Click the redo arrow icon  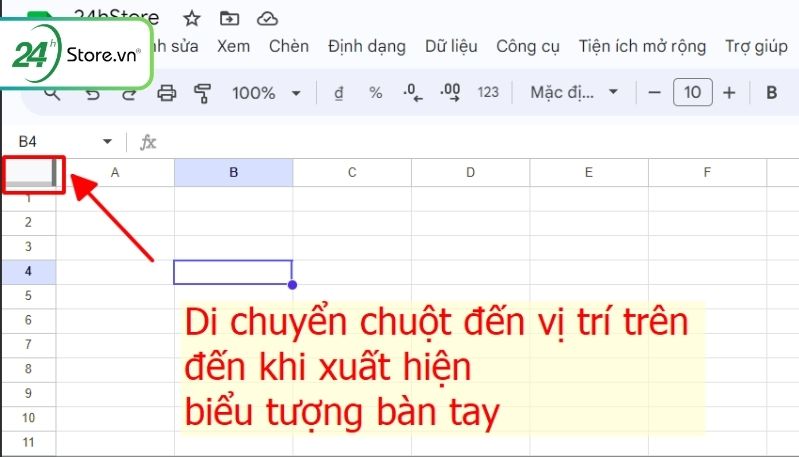click(129, 94)
